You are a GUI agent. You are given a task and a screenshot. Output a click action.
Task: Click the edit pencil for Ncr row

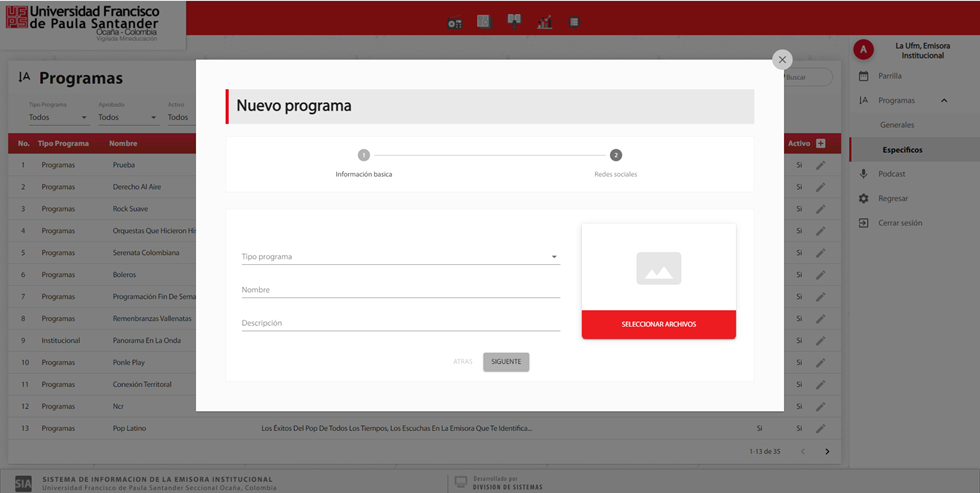click(820, 407)
